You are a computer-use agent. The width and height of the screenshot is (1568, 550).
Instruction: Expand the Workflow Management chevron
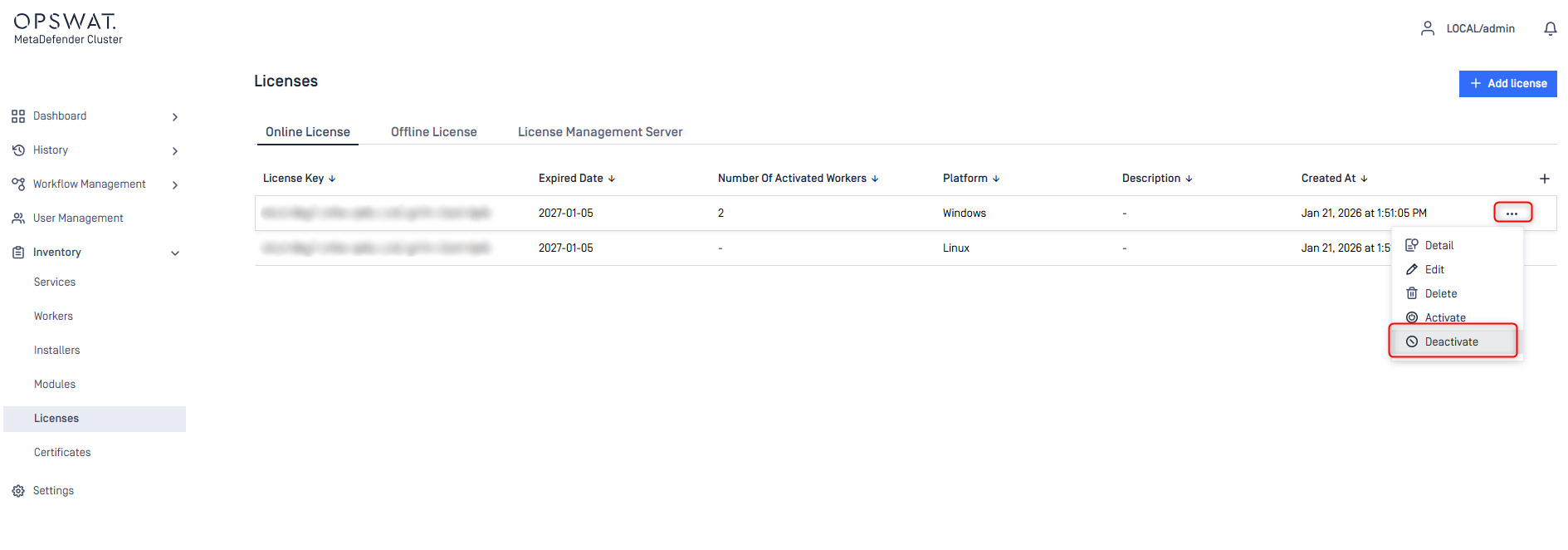point(174,185)
